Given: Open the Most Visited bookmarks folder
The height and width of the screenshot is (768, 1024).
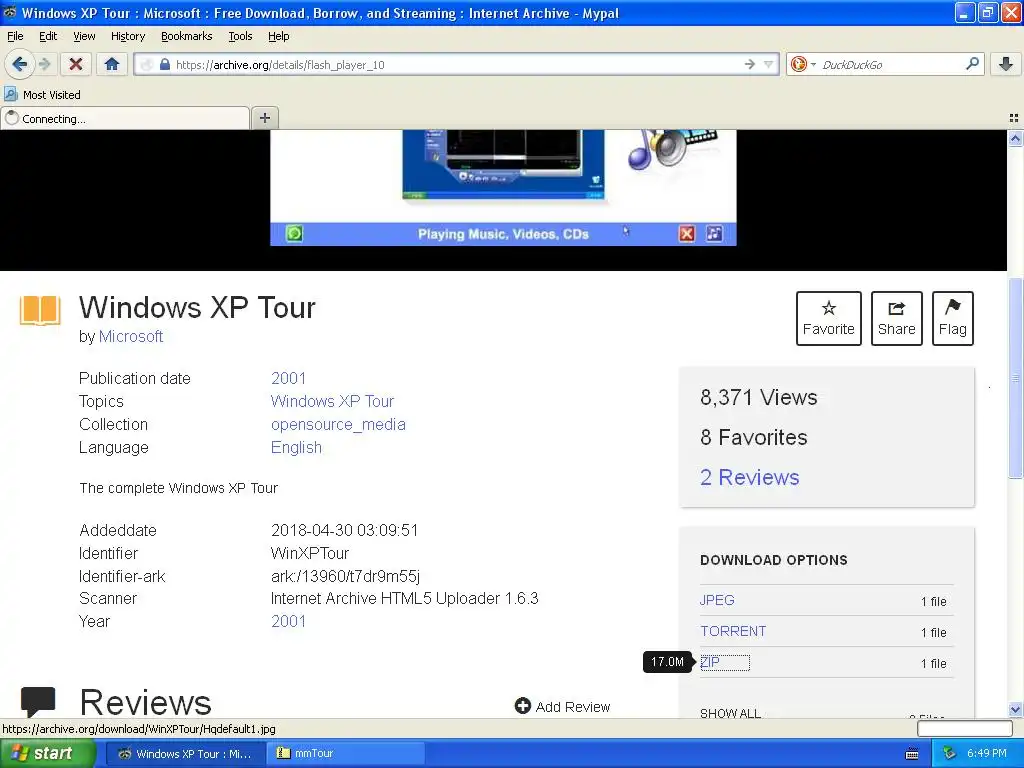Looking at the screenshot, I should tap(42, 95).
